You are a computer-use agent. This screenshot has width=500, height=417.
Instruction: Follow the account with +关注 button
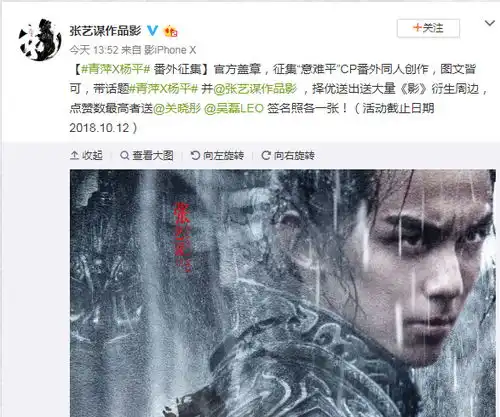pos(428,28)
